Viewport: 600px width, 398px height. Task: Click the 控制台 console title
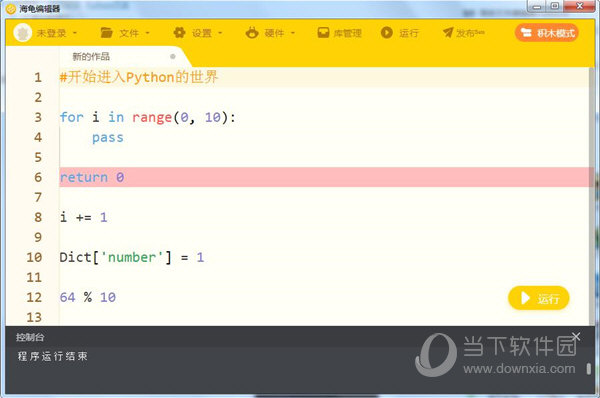point(30,337)
